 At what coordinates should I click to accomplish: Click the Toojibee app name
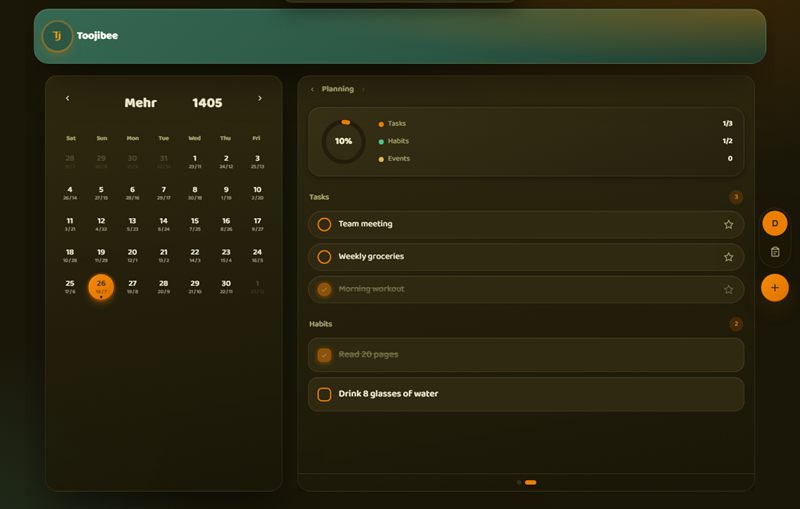click(x=97, y=36)
